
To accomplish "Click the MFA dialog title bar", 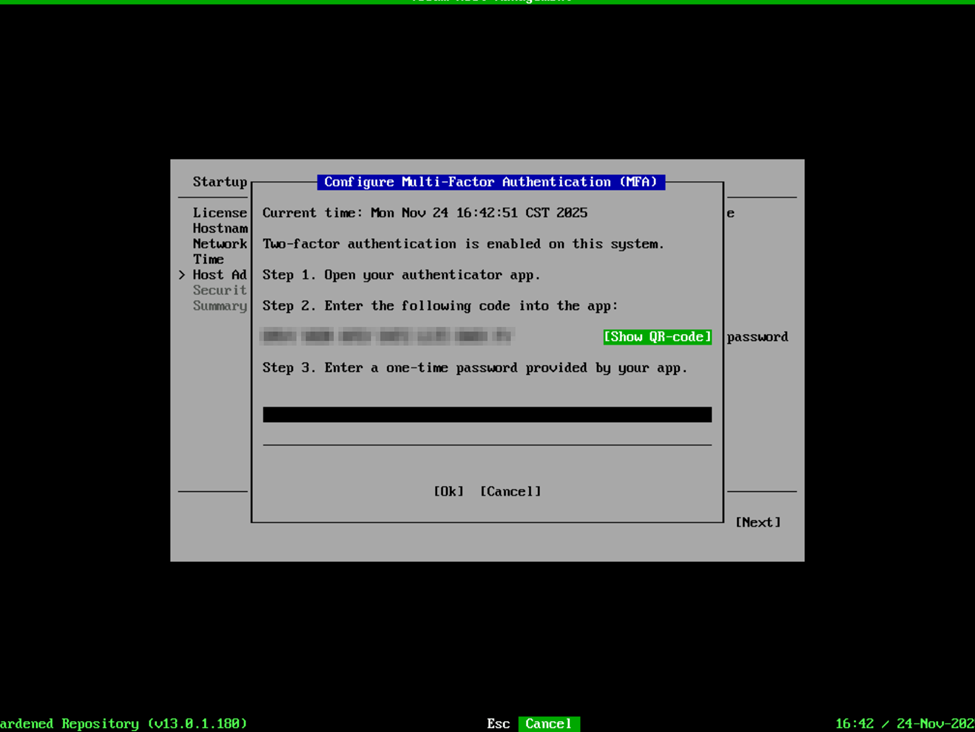I will click(490, 182).
